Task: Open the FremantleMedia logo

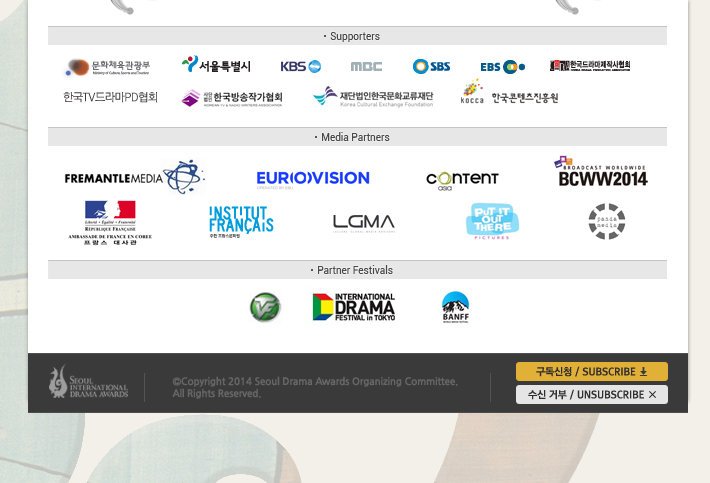Action: [134, 177]
